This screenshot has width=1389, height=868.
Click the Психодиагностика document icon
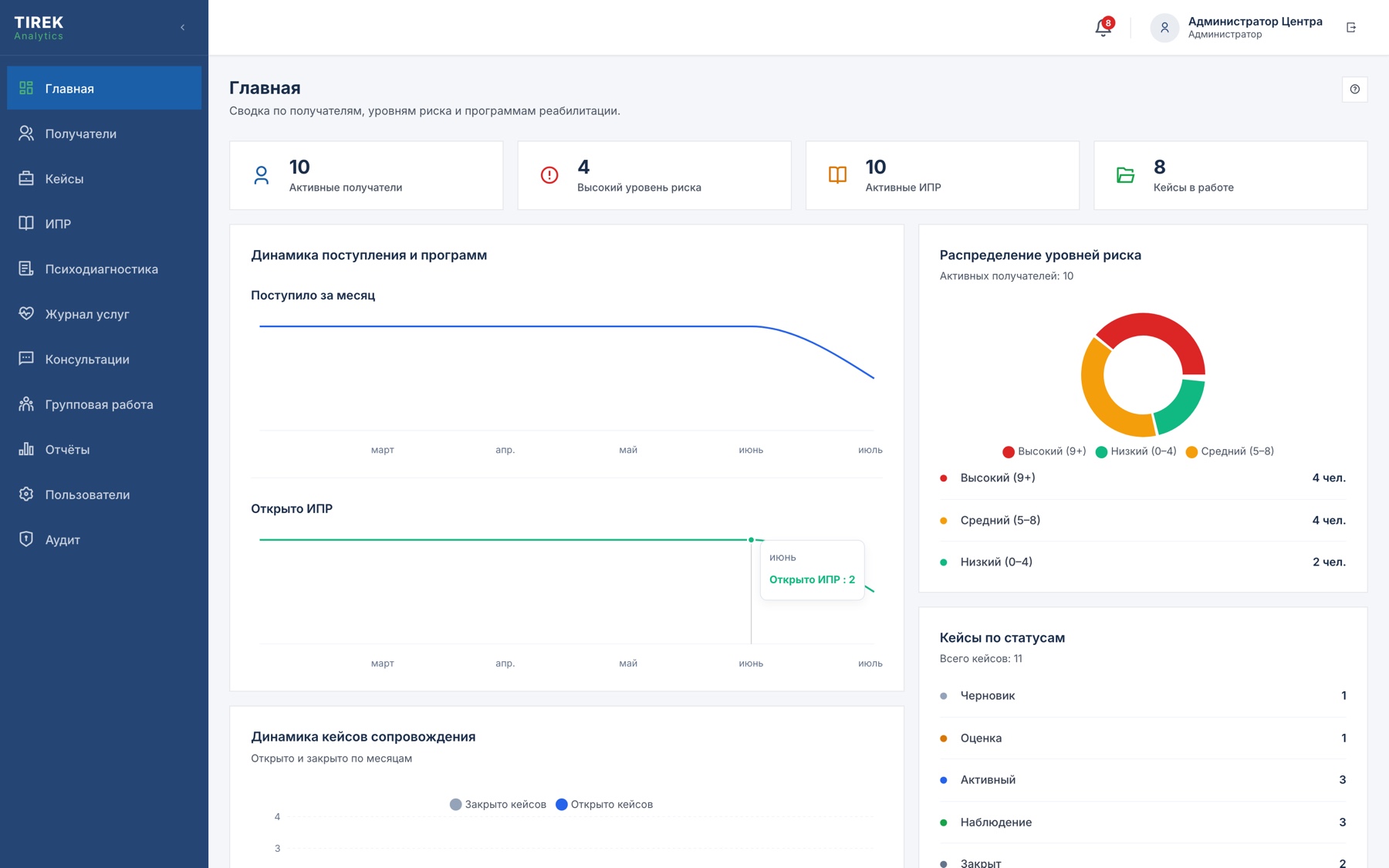click(x=26, y=269)
